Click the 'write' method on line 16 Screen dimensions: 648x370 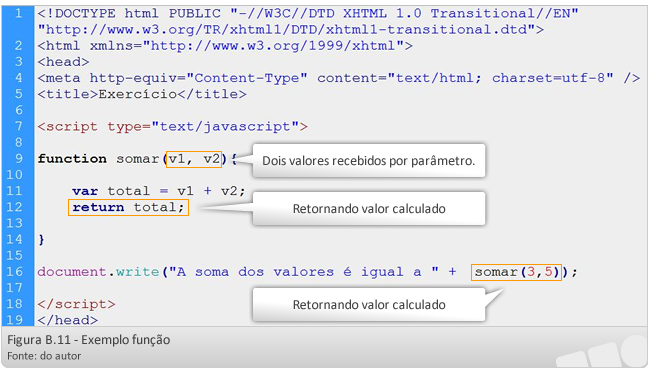tap(138, 272)
